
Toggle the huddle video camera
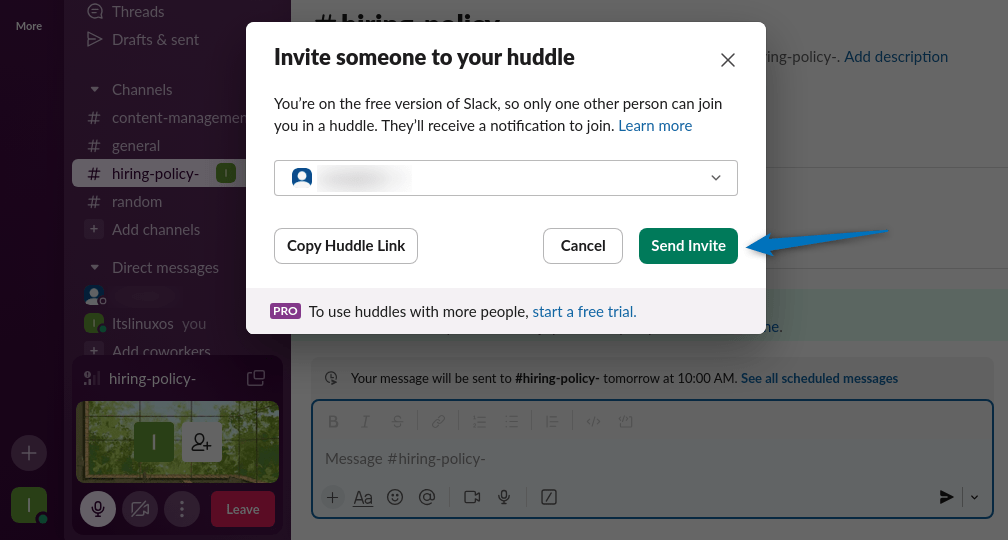tap(140, 509)
